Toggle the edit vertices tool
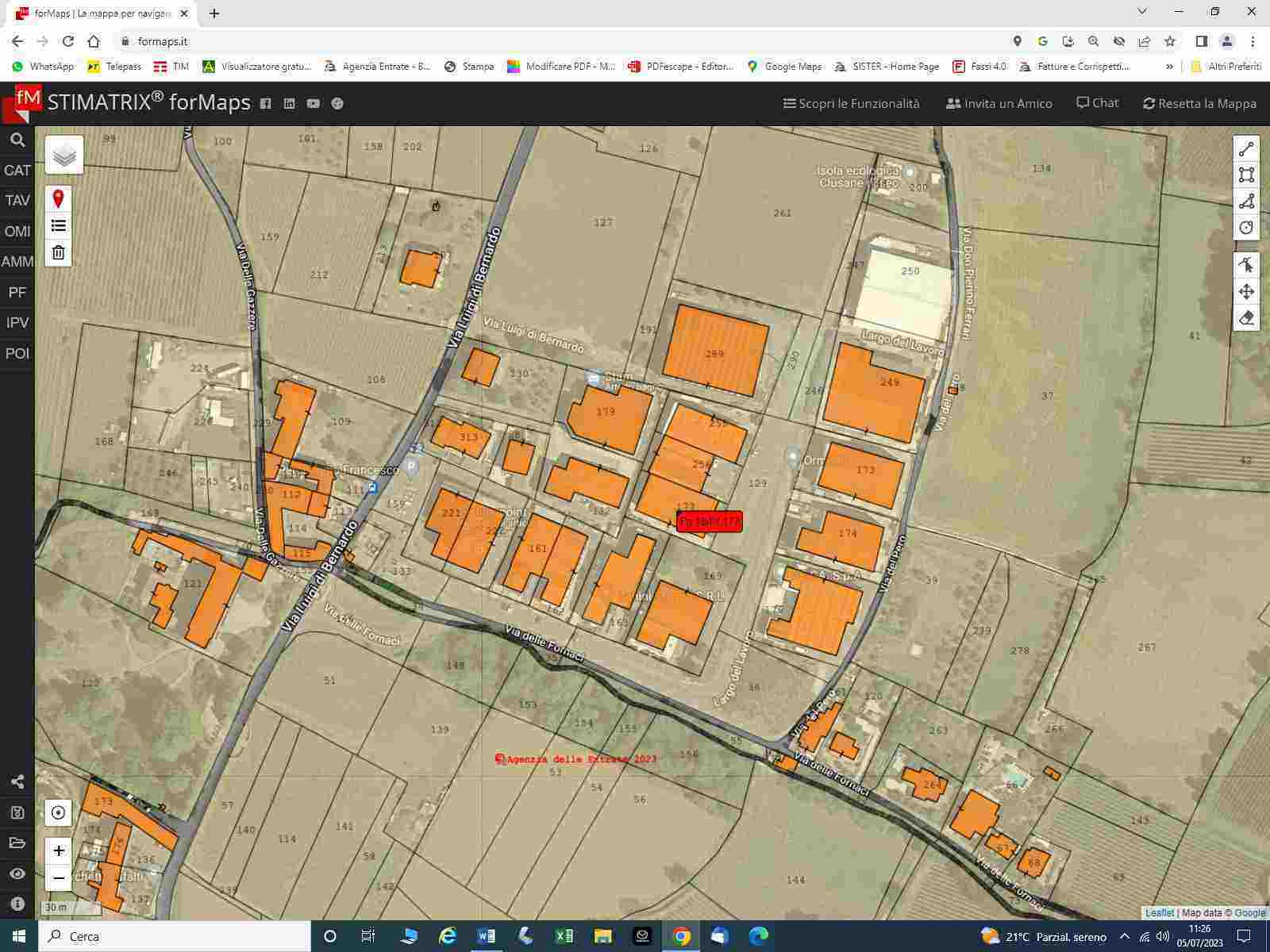This screenshot has width=1270, height=952. (1246, 265)
